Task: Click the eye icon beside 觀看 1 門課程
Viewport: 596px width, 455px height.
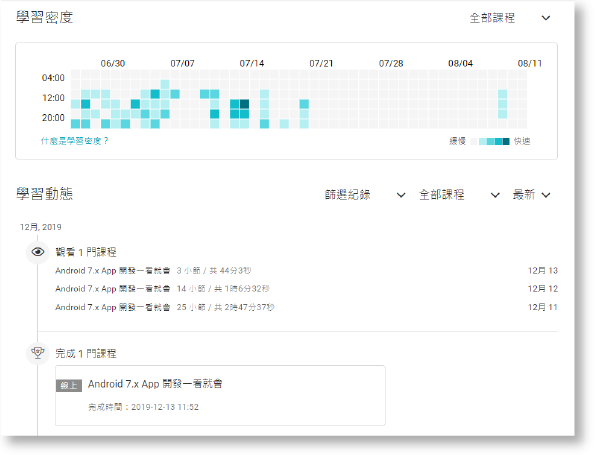Action: click(38, 252)
